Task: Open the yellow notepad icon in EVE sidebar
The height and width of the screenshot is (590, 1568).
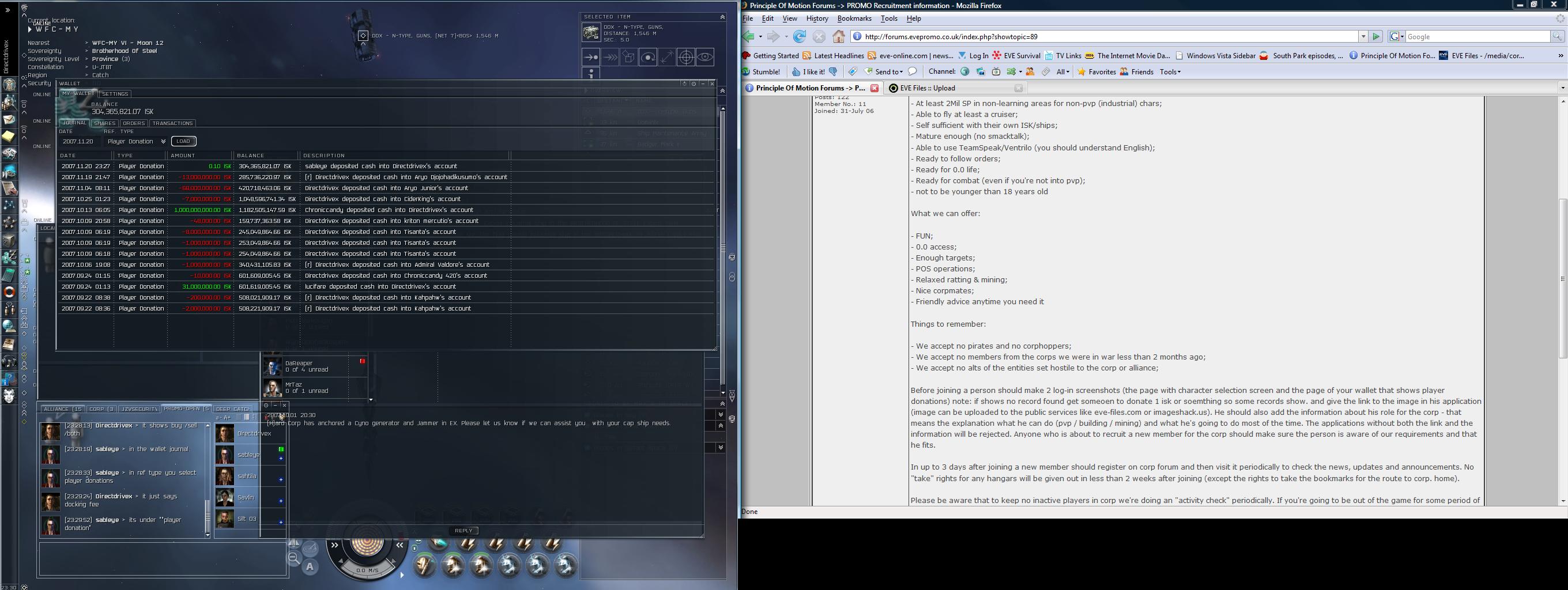Action: point(9,136)
